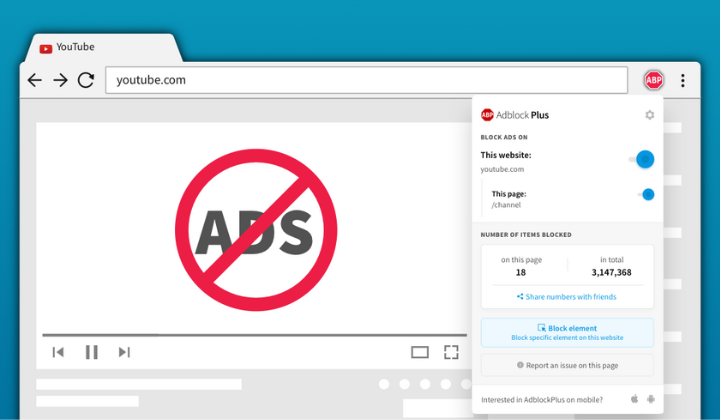Enter fullscreen video mode
The width and height of the screenshot is (720, 420).
pyautogui.click(x=451, y=352)
